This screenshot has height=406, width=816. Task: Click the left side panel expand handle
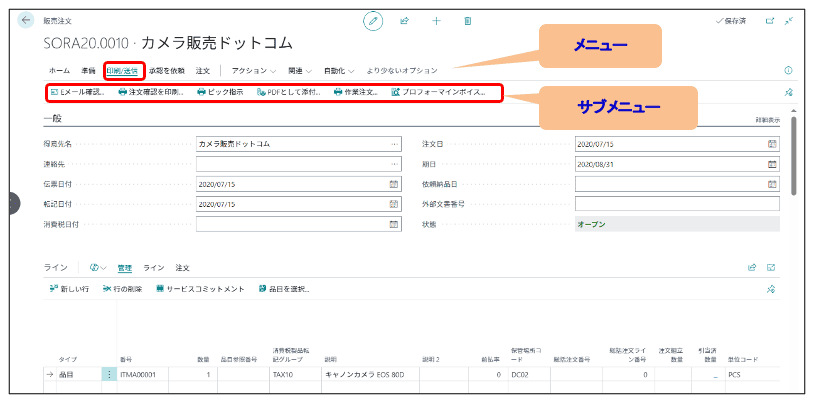(14, 204)
